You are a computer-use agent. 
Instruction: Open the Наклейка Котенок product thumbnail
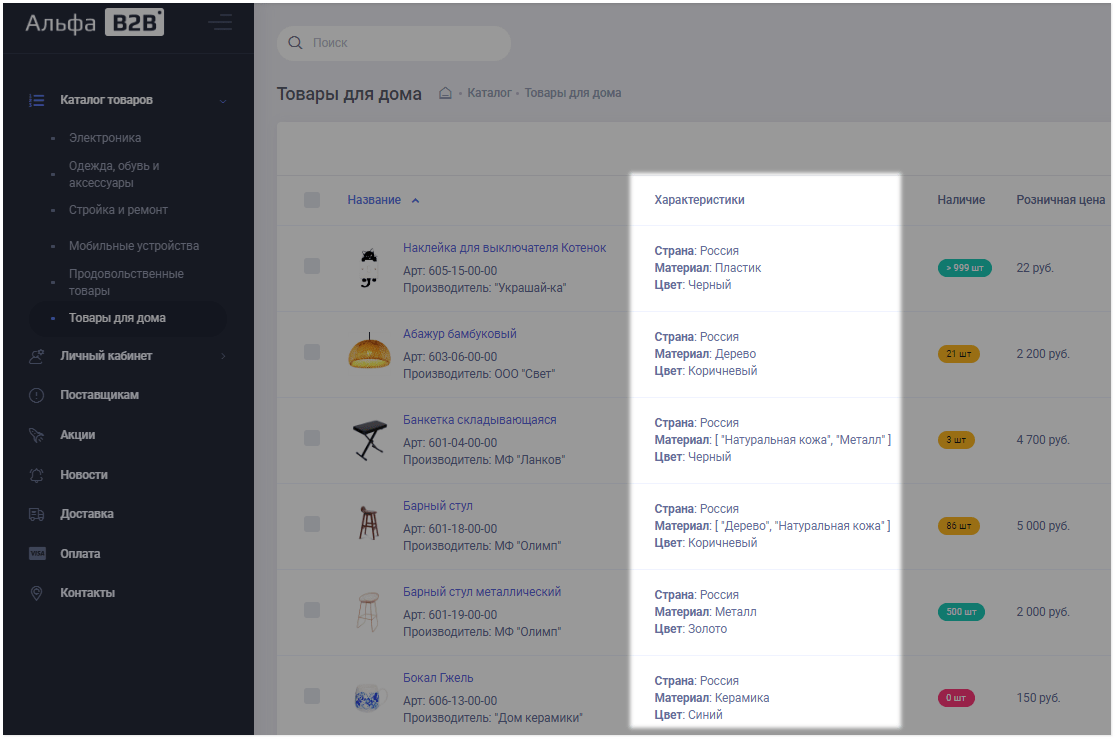pos(368,268)
